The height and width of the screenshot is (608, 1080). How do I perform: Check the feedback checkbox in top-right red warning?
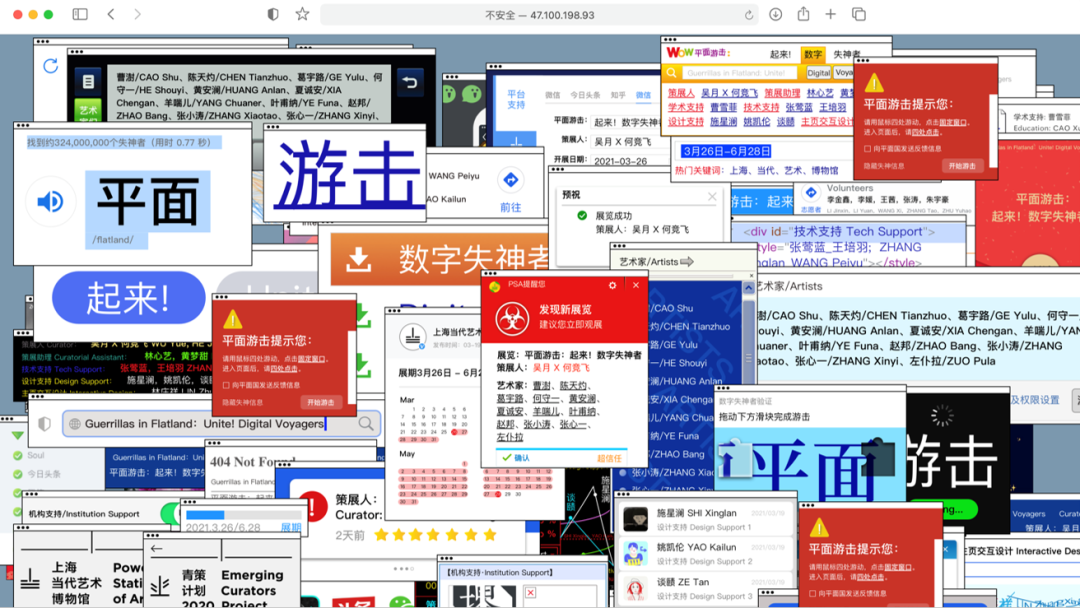867,149
